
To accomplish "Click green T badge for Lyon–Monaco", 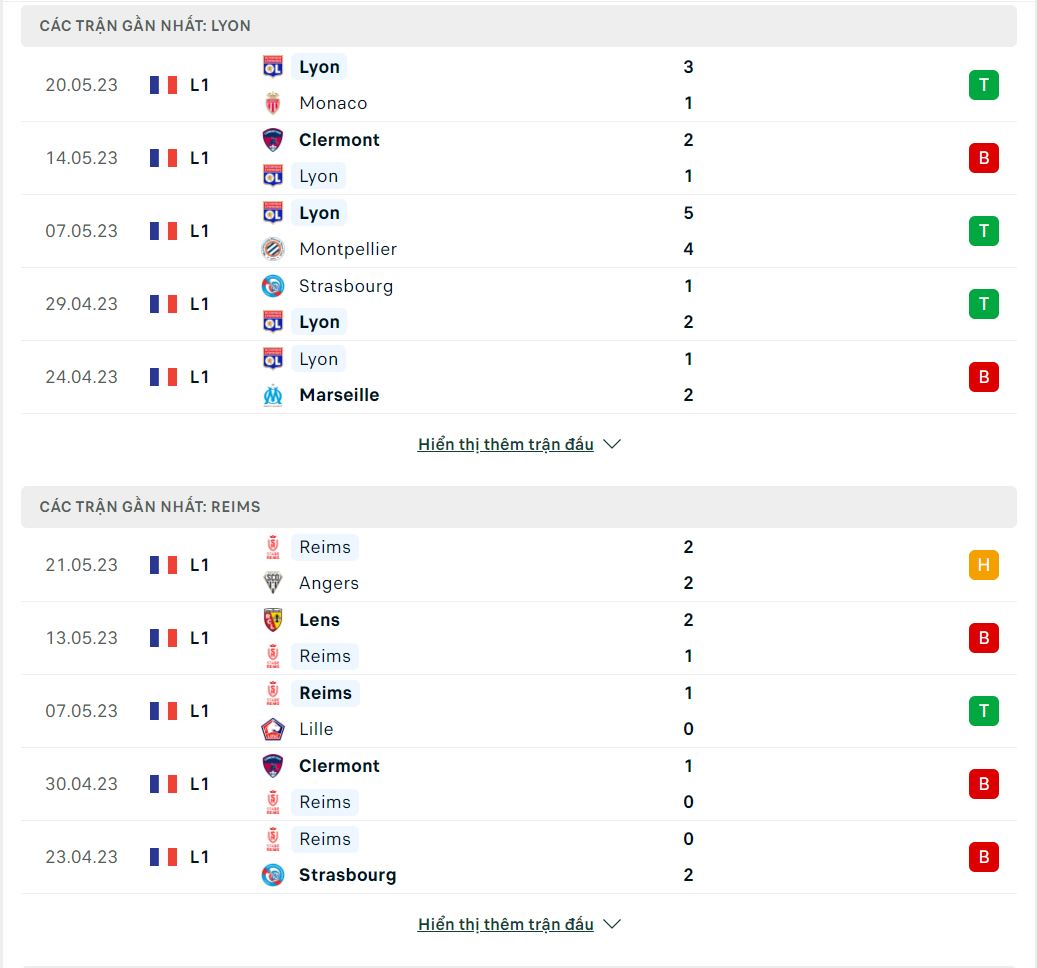I will point(983,85).
